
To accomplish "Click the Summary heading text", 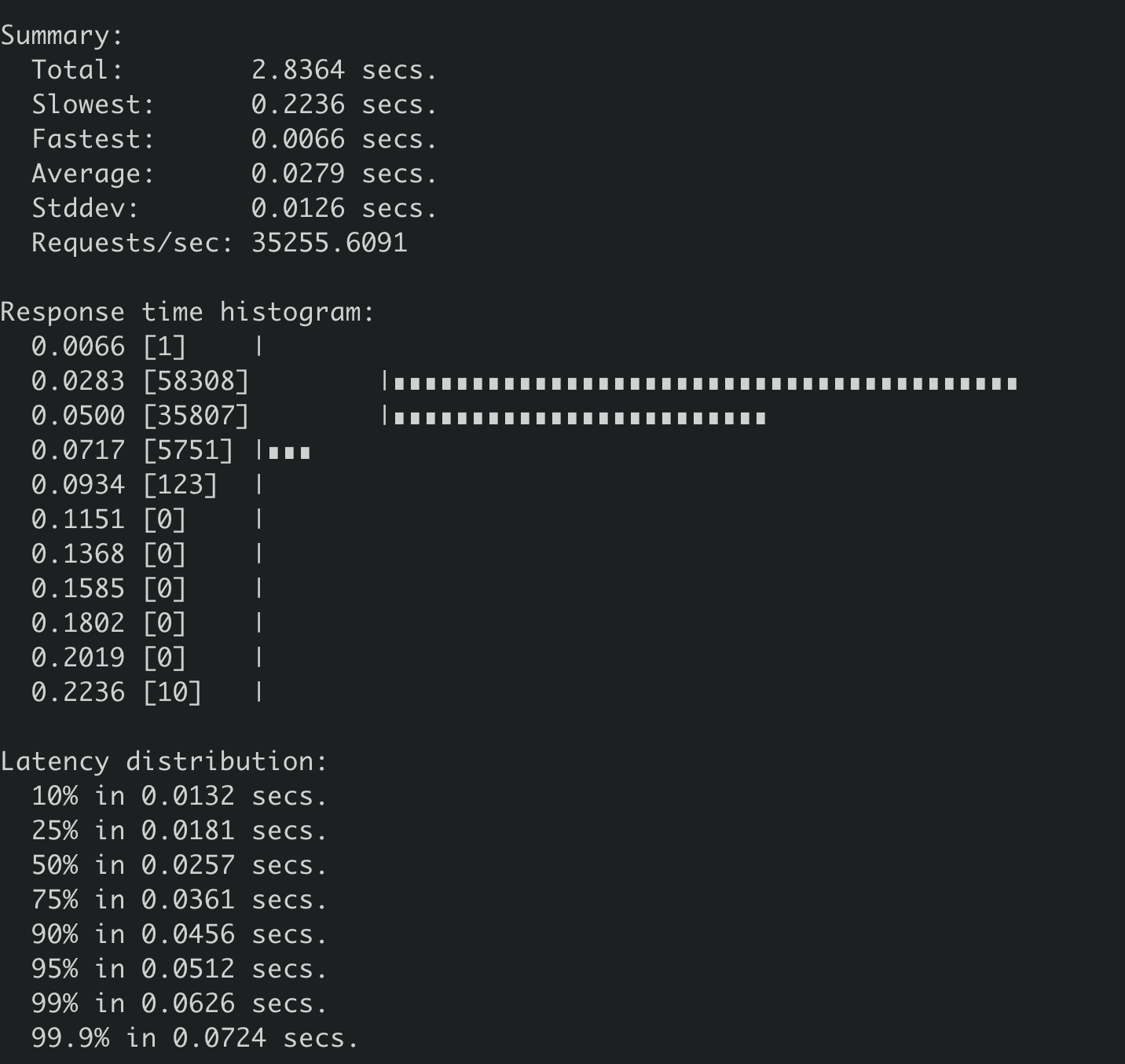I will pyautogui.click(x=62, y=36).
